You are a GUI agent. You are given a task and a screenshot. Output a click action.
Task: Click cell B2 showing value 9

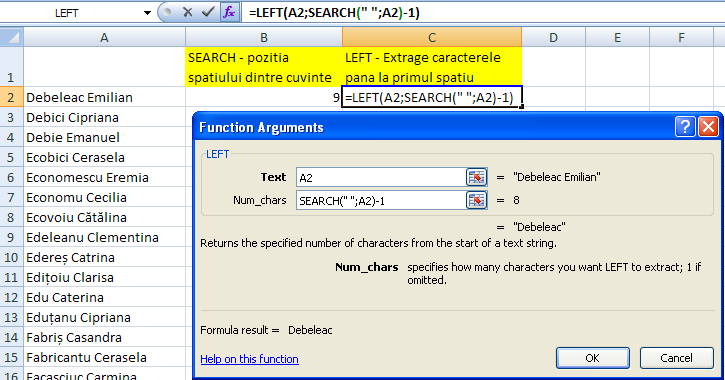pos(264,97)
